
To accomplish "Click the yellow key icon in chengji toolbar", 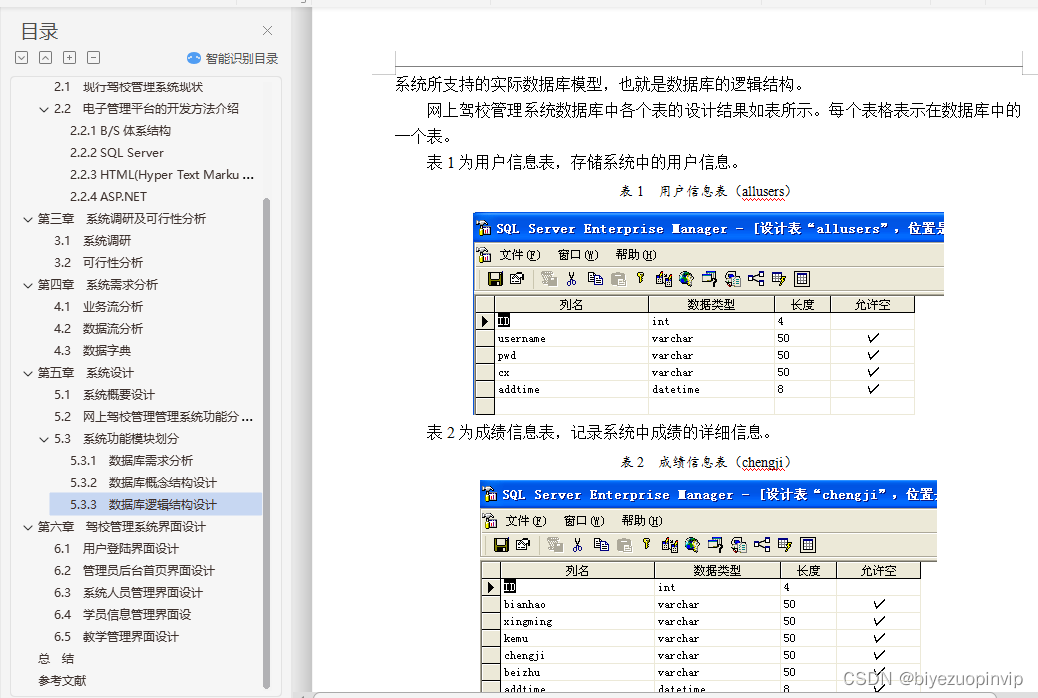I will tap(646, 544).
